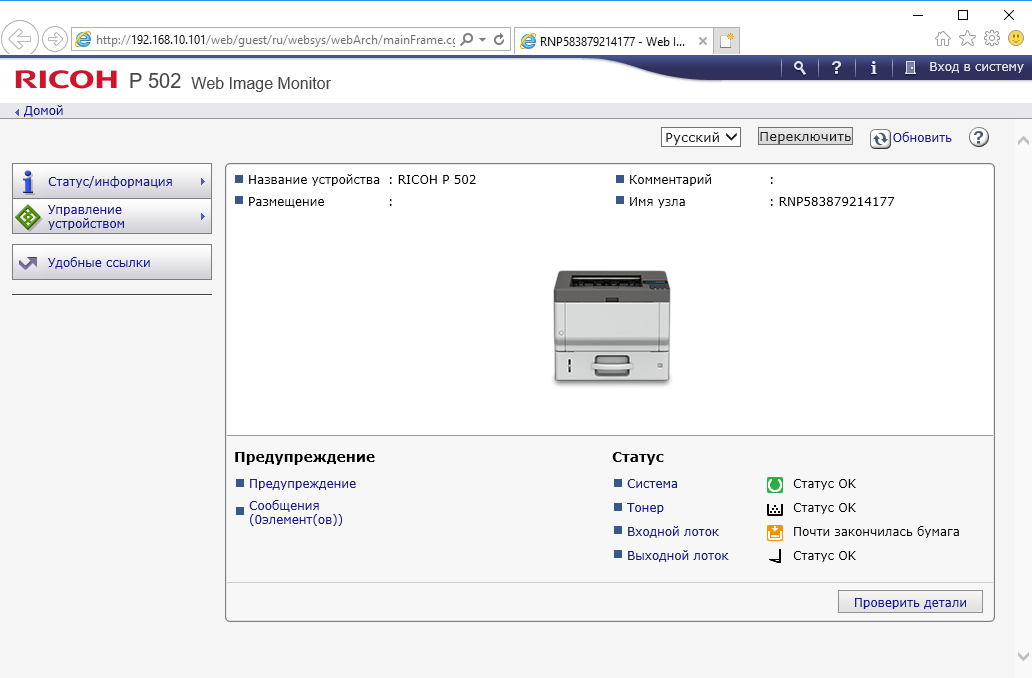Click the address bar search magnifier icon
The height and width of the screenshot is (678, 1032).
(467, 39)
